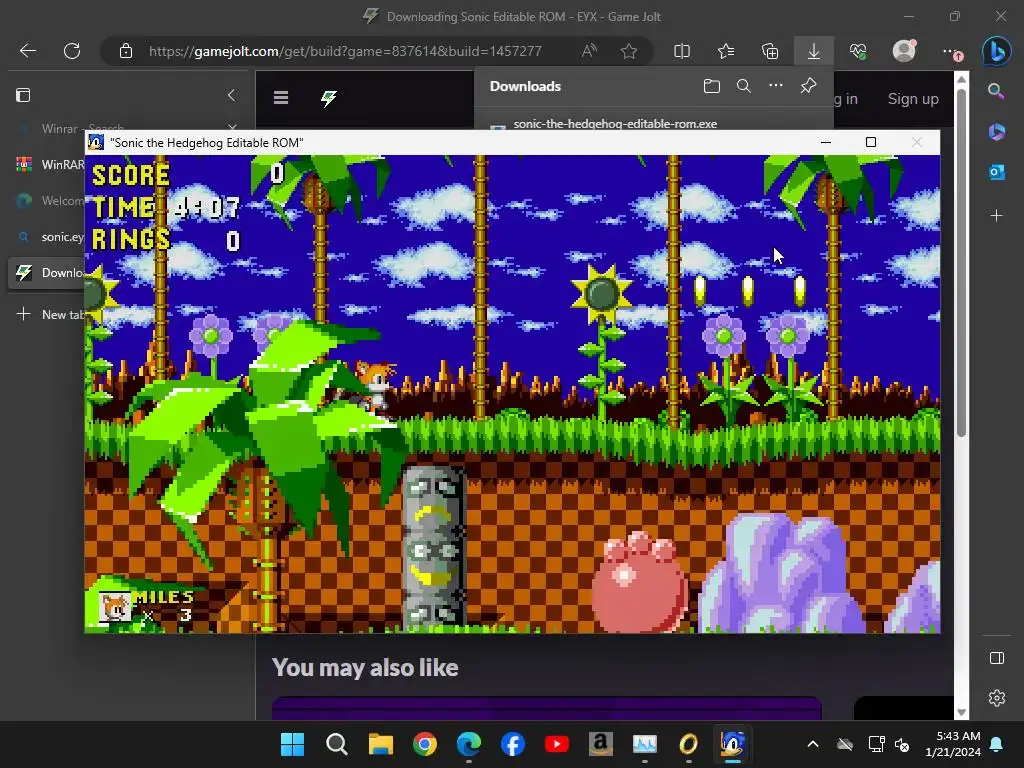This screenshot has height=768, width=1024.
Task: Click the gamejolt.com address bar
Action: [x=345, y=51]
